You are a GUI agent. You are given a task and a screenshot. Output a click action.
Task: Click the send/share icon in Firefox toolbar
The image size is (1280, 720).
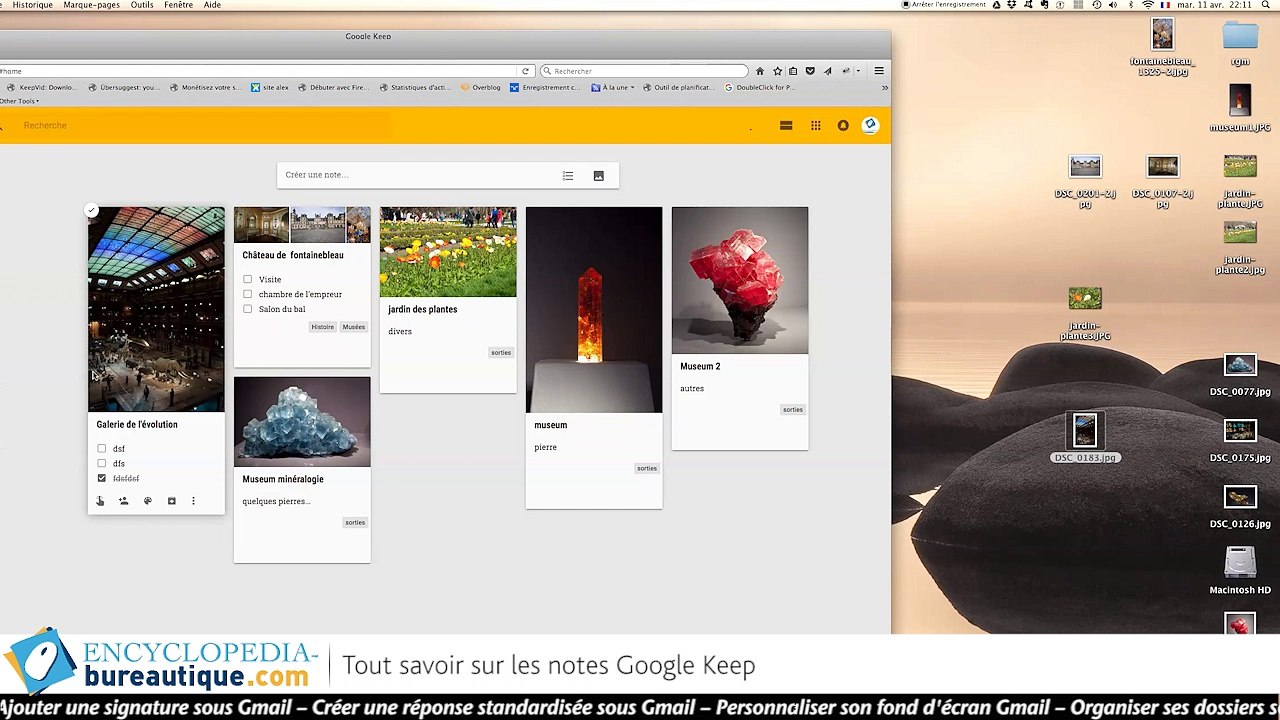click(828, 71)
